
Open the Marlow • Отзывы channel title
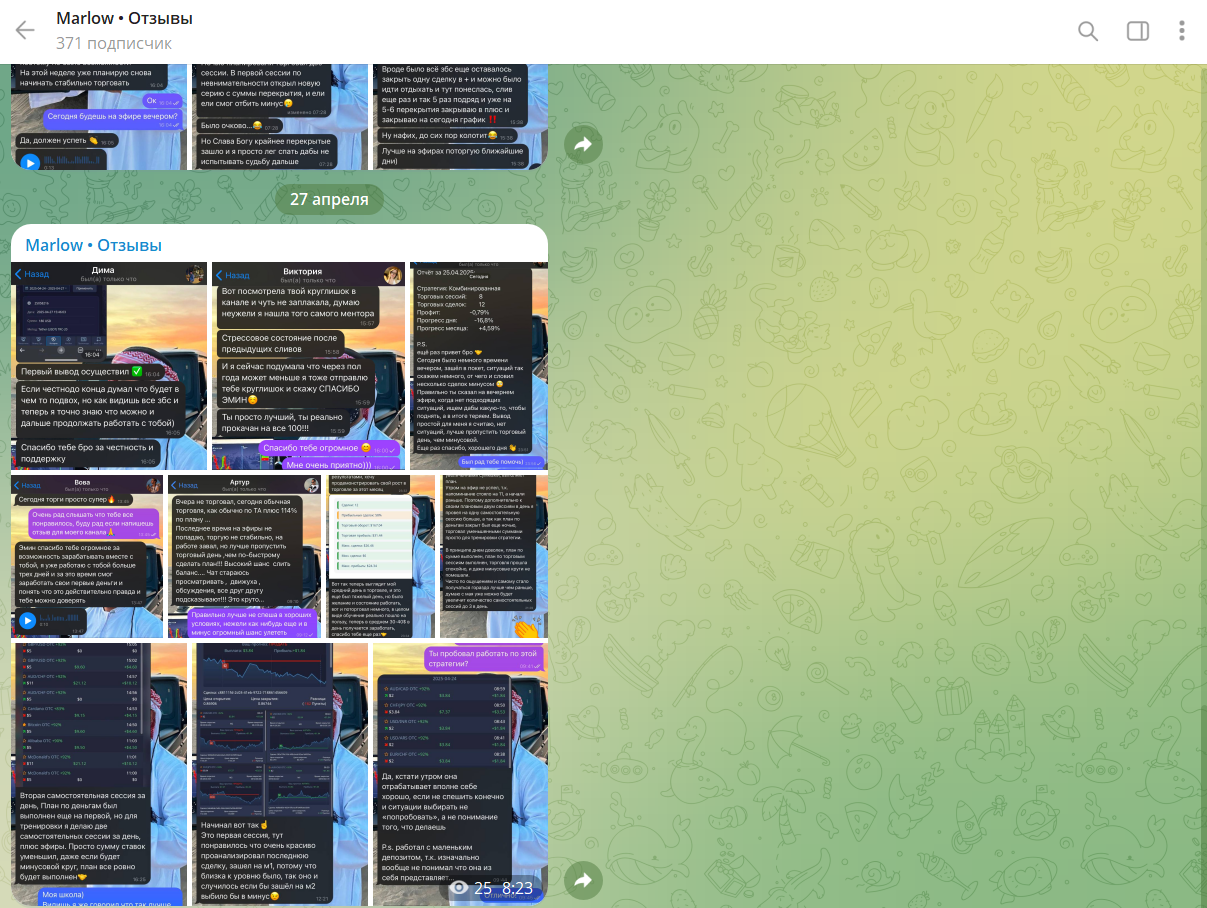[125, 18]
